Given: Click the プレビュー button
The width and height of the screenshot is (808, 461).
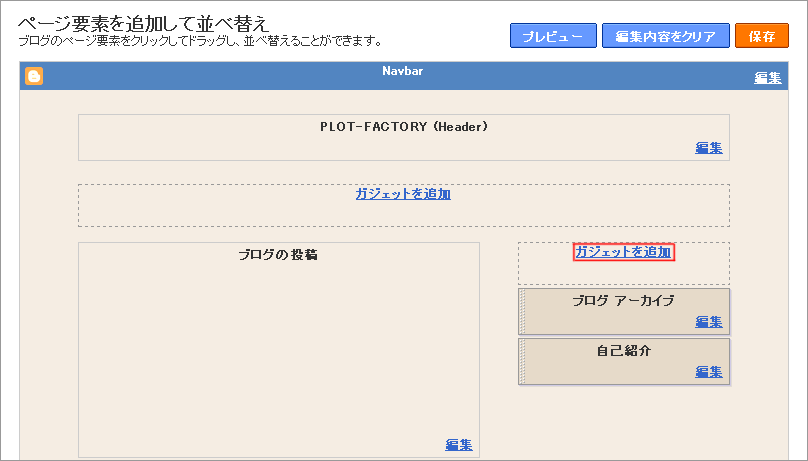Looking at the screenshot, I should click(553, 36).
